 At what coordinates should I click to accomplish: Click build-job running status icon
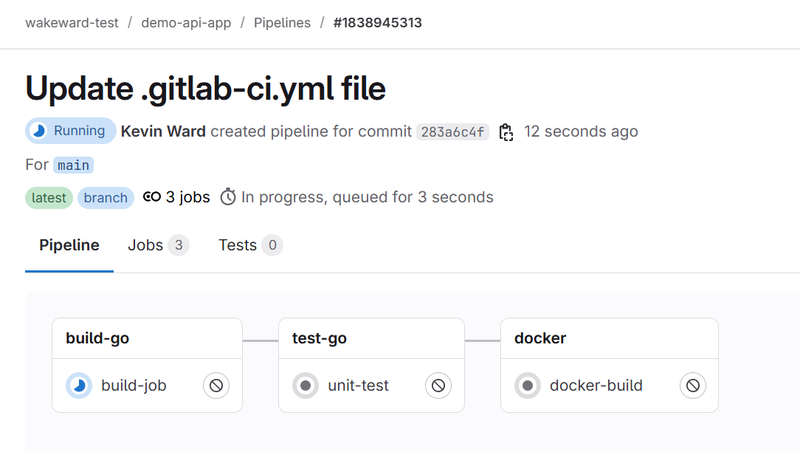[x=80, y=385]
